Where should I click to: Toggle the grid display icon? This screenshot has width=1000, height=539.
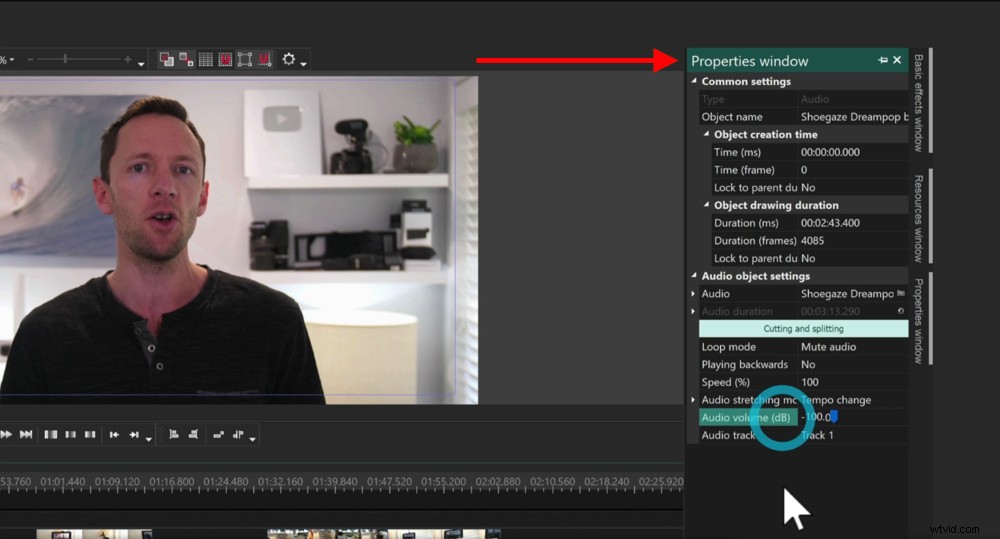coord(205,59)
